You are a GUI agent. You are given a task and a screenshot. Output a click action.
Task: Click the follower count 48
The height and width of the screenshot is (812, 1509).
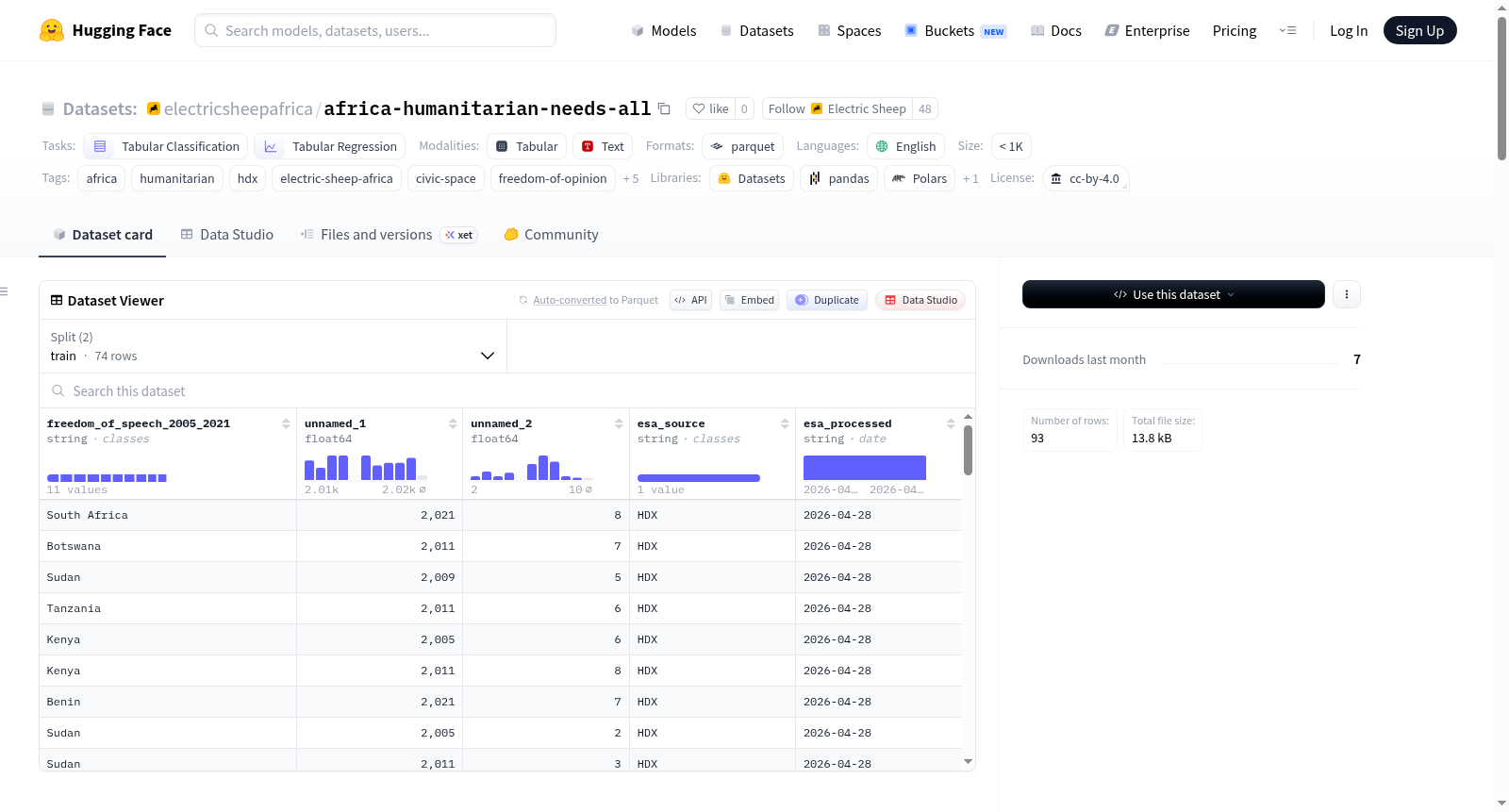point(925,108)
